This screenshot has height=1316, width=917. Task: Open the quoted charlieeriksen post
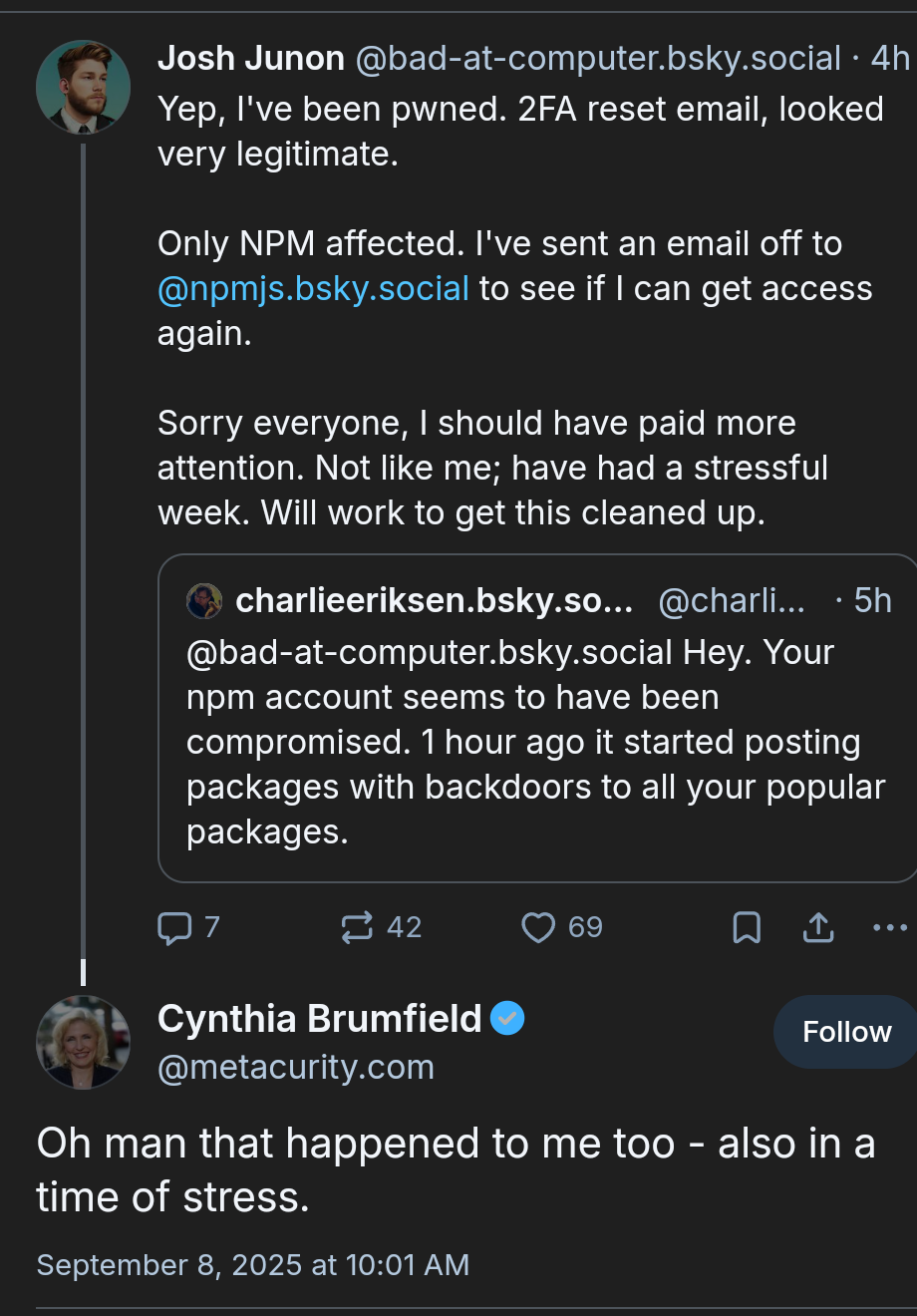(536, 743)
